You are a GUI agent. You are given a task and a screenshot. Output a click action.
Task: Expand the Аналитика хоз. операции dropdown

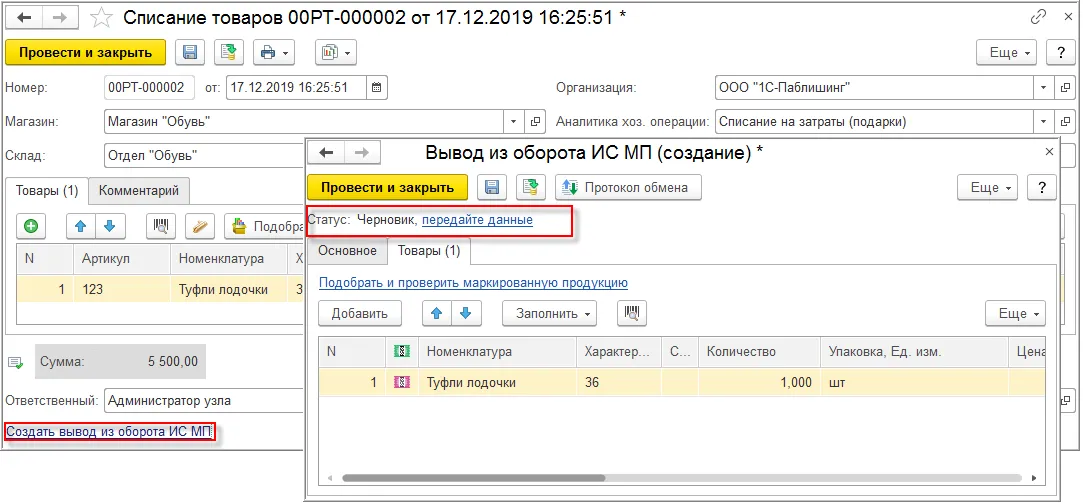(1043, 122)
